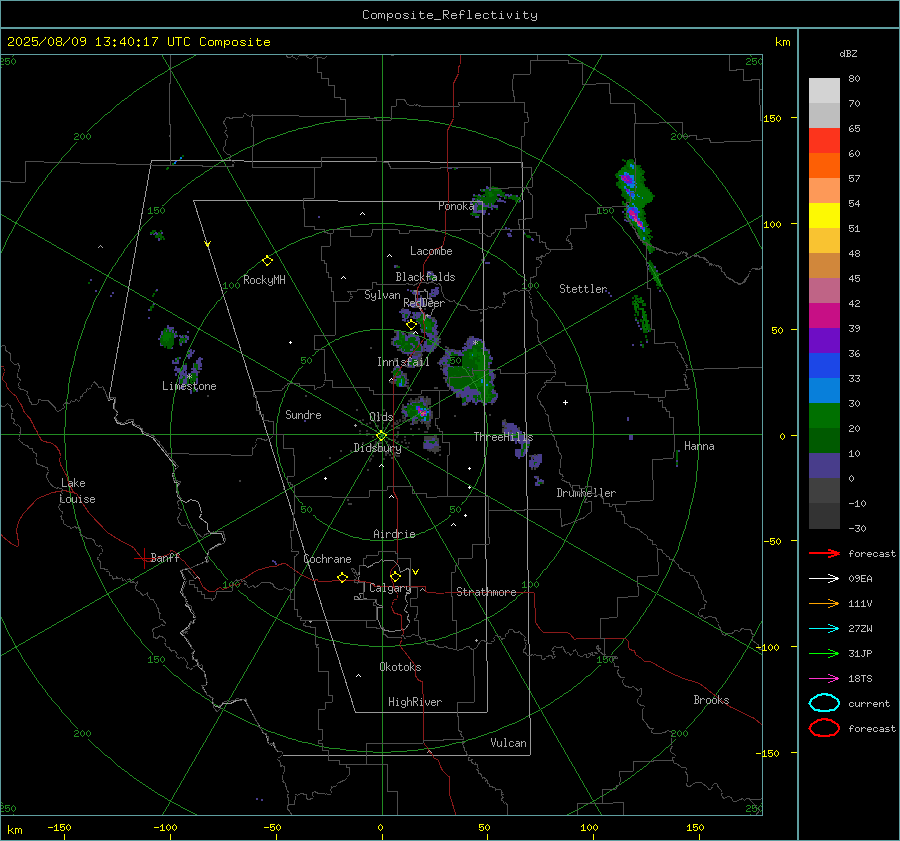Click the cyan current ellipse in legend
Image resolution: width=900 pixels, height=841 pixels.
click(x=824, y=703)
